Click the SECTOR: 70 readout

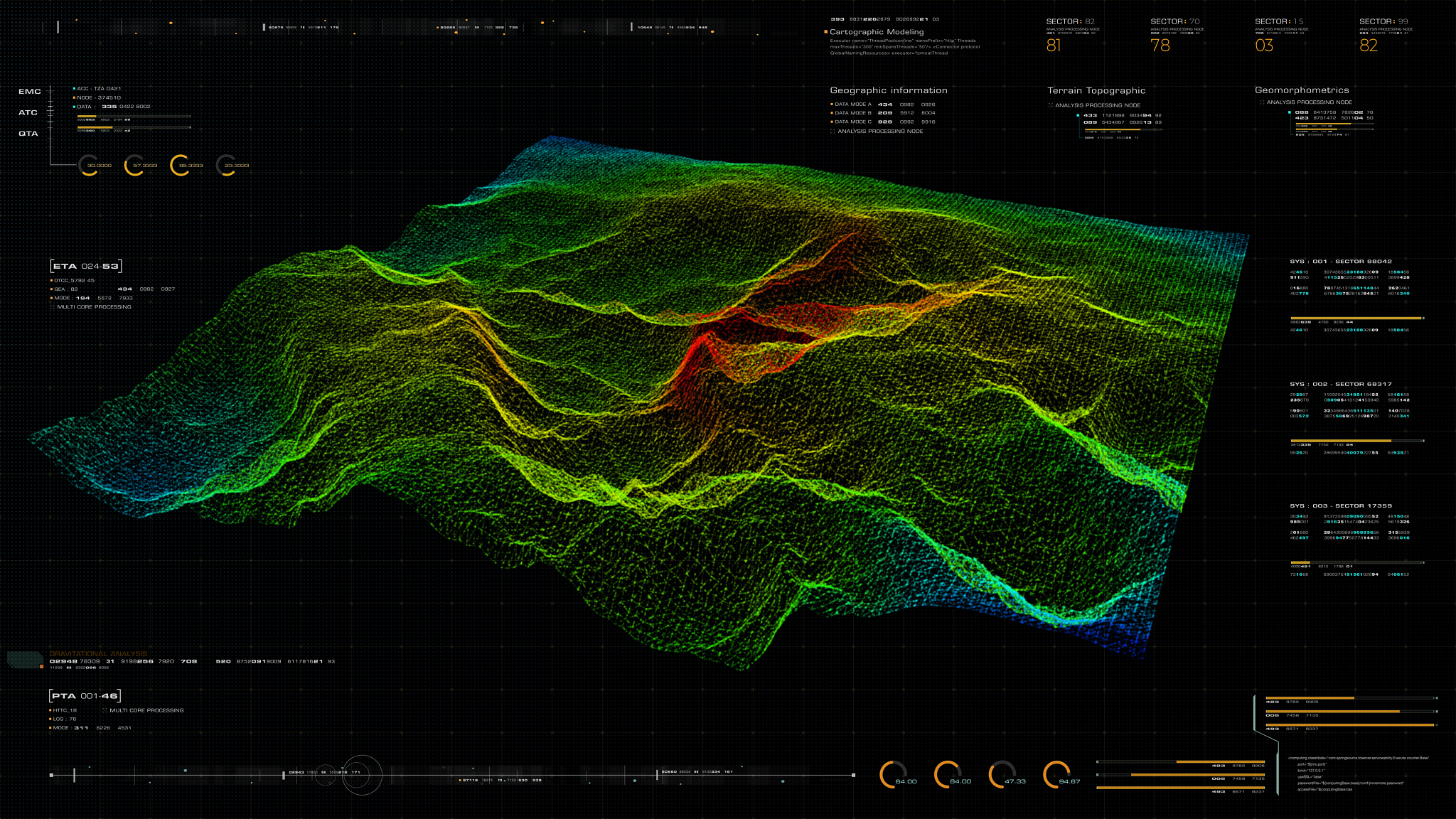(1174, 22)
